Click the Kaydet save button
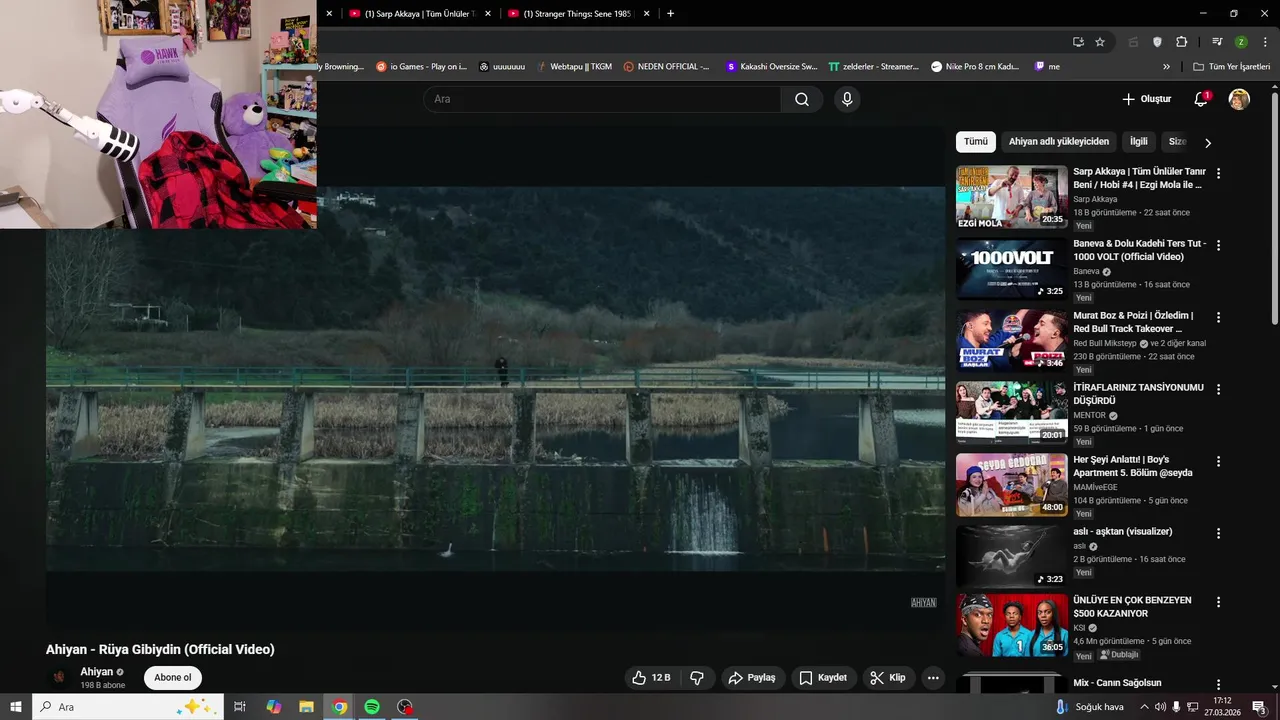1280x720 pixels. [x=824, y=678]
